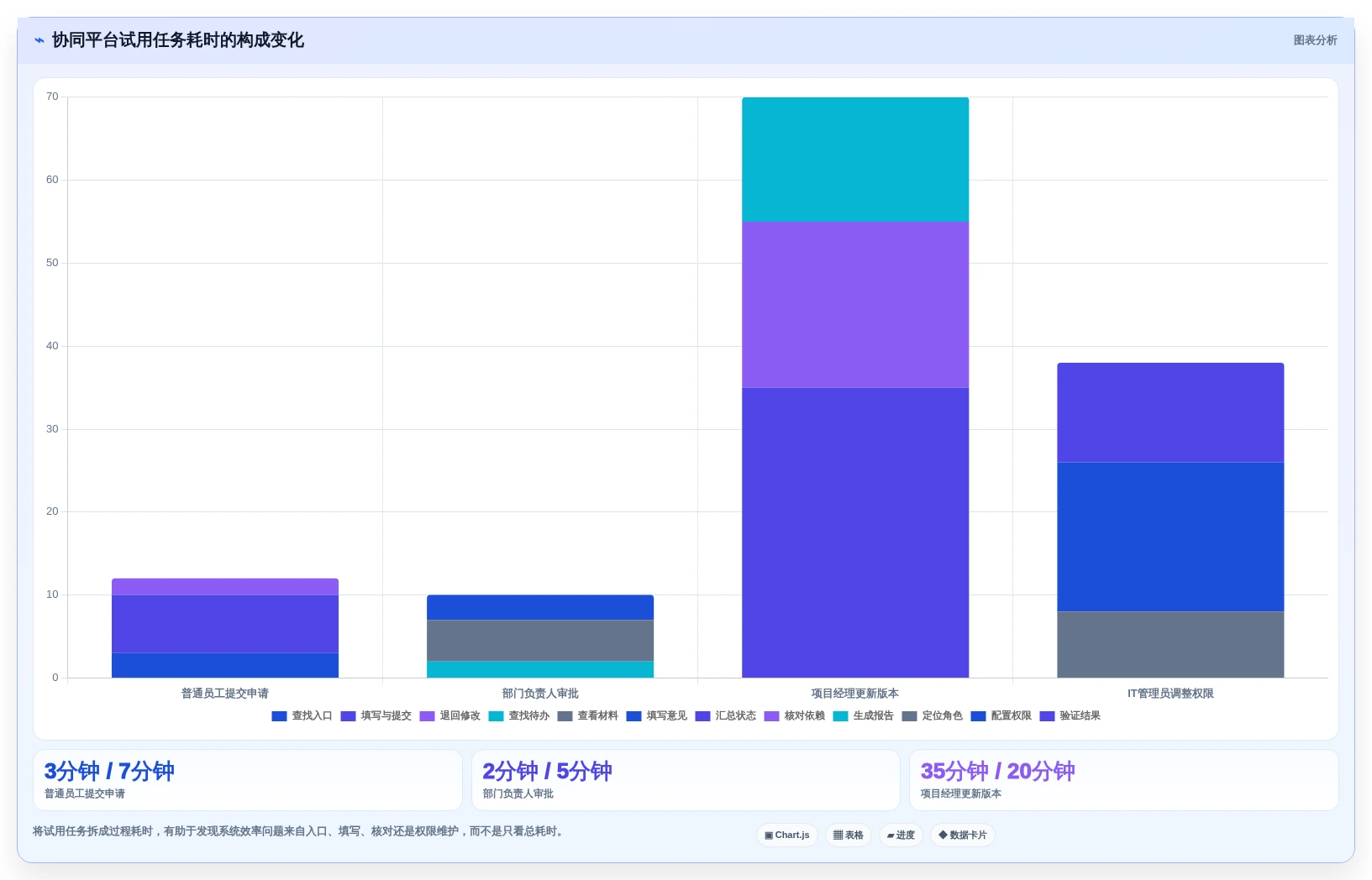Toggle the 汇总状态 legend item
Screen dimensions: 1372x880
(725, 716)
